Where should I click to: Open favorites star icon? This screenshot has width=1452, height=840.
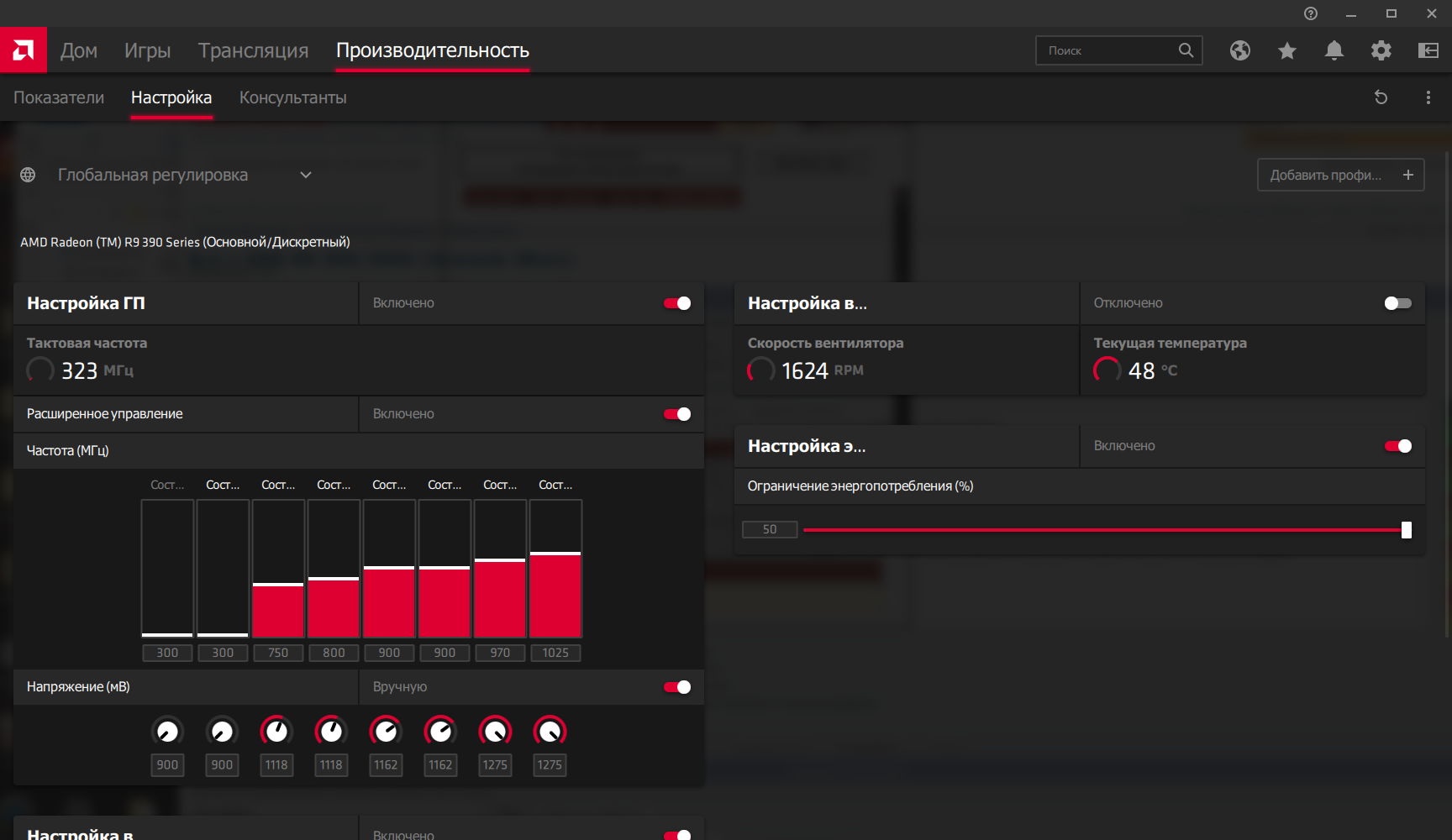(x=1287, y=50)
